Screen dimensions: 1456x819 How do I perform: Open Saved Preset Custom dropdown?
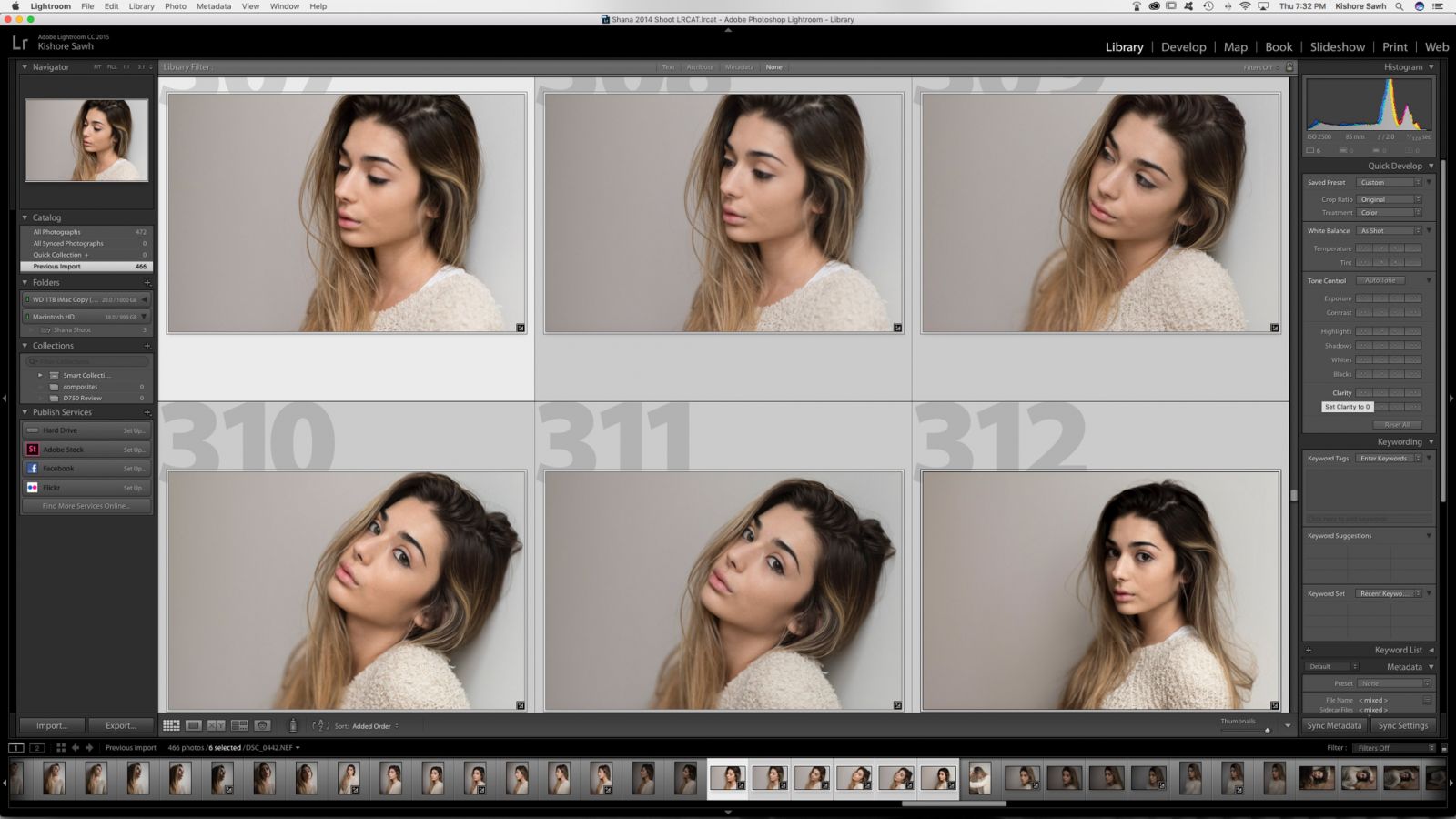tap(1389, 183)
